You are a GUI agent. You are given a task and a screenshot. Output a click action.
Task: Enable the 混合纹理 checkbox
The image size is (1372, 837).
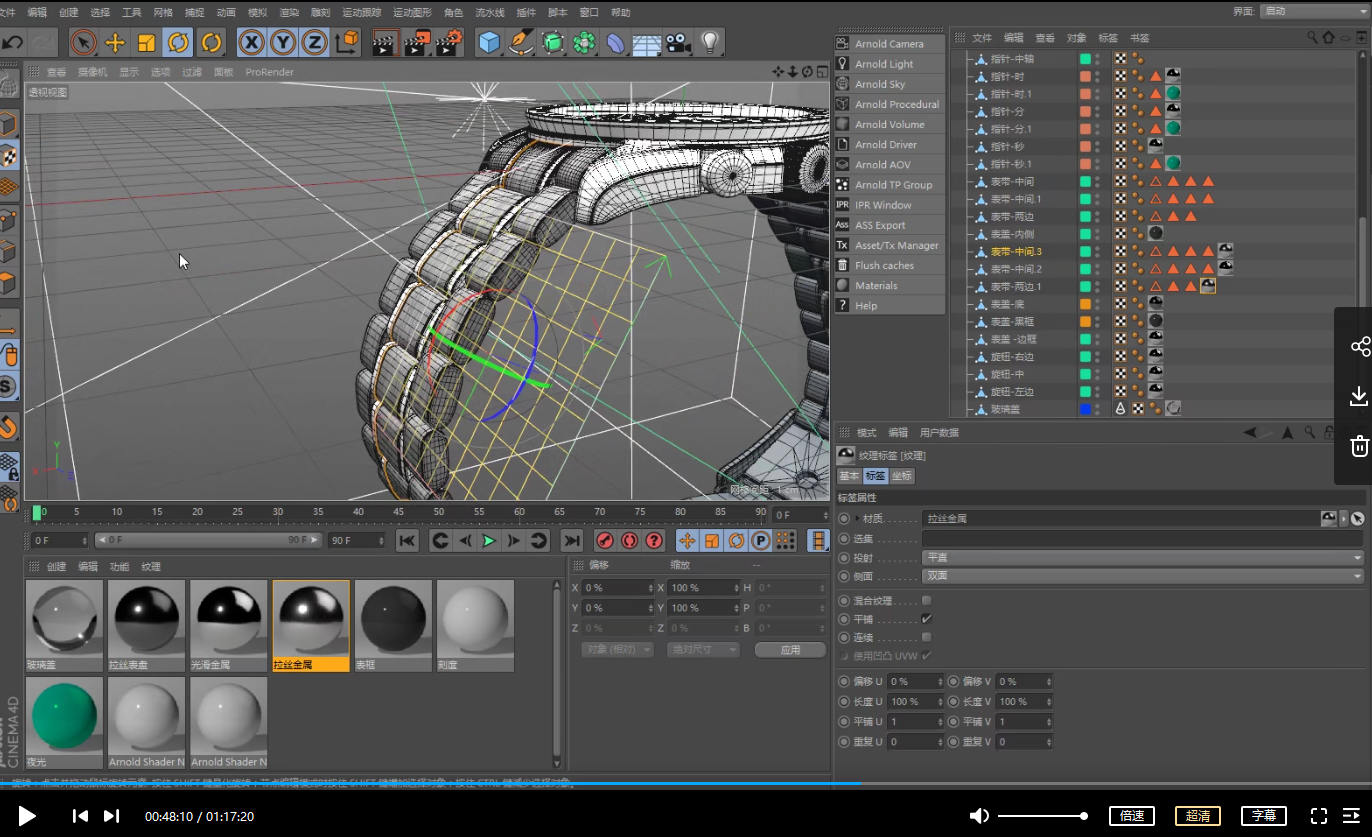[x=926, y=600]
